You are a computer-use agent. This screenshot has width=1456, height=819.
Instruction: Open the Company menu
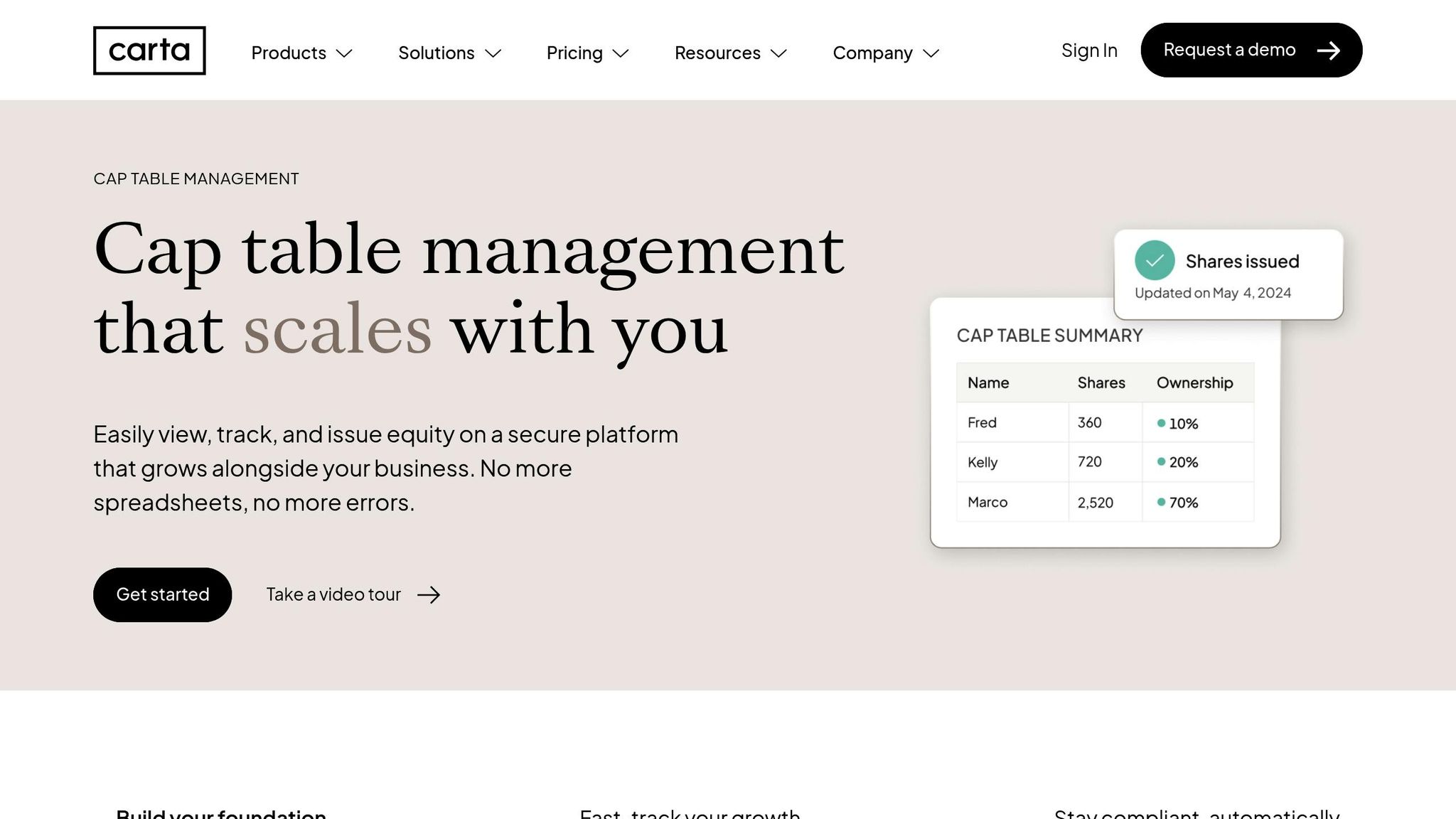pos(872,53)
